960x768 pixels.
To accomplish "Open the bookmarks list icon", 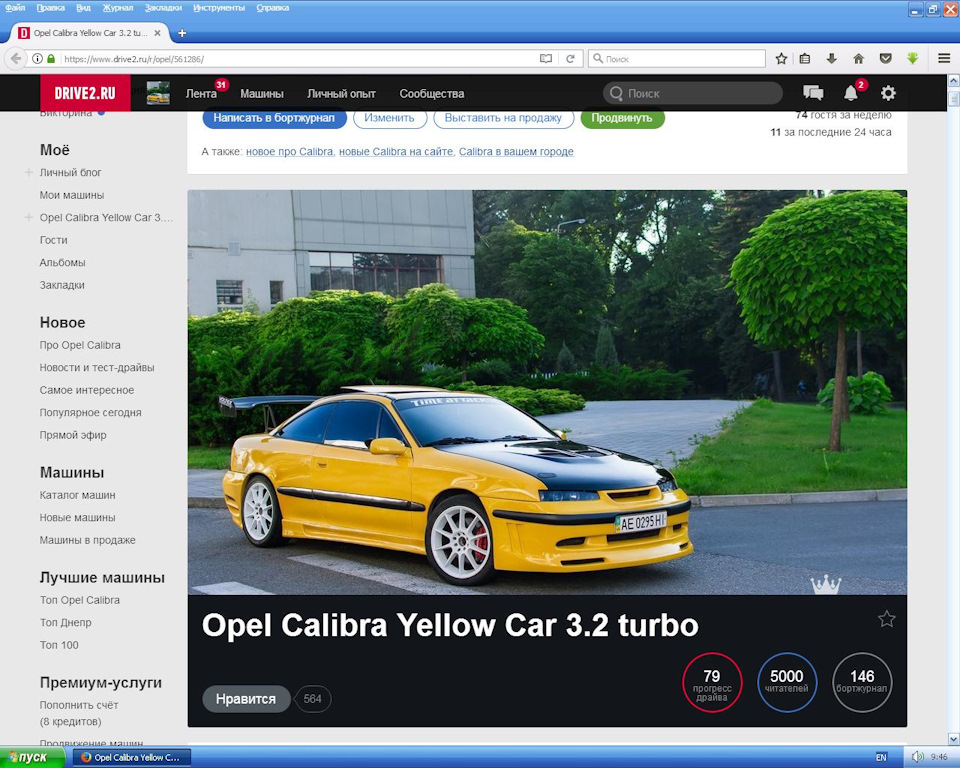I will 804,59.
